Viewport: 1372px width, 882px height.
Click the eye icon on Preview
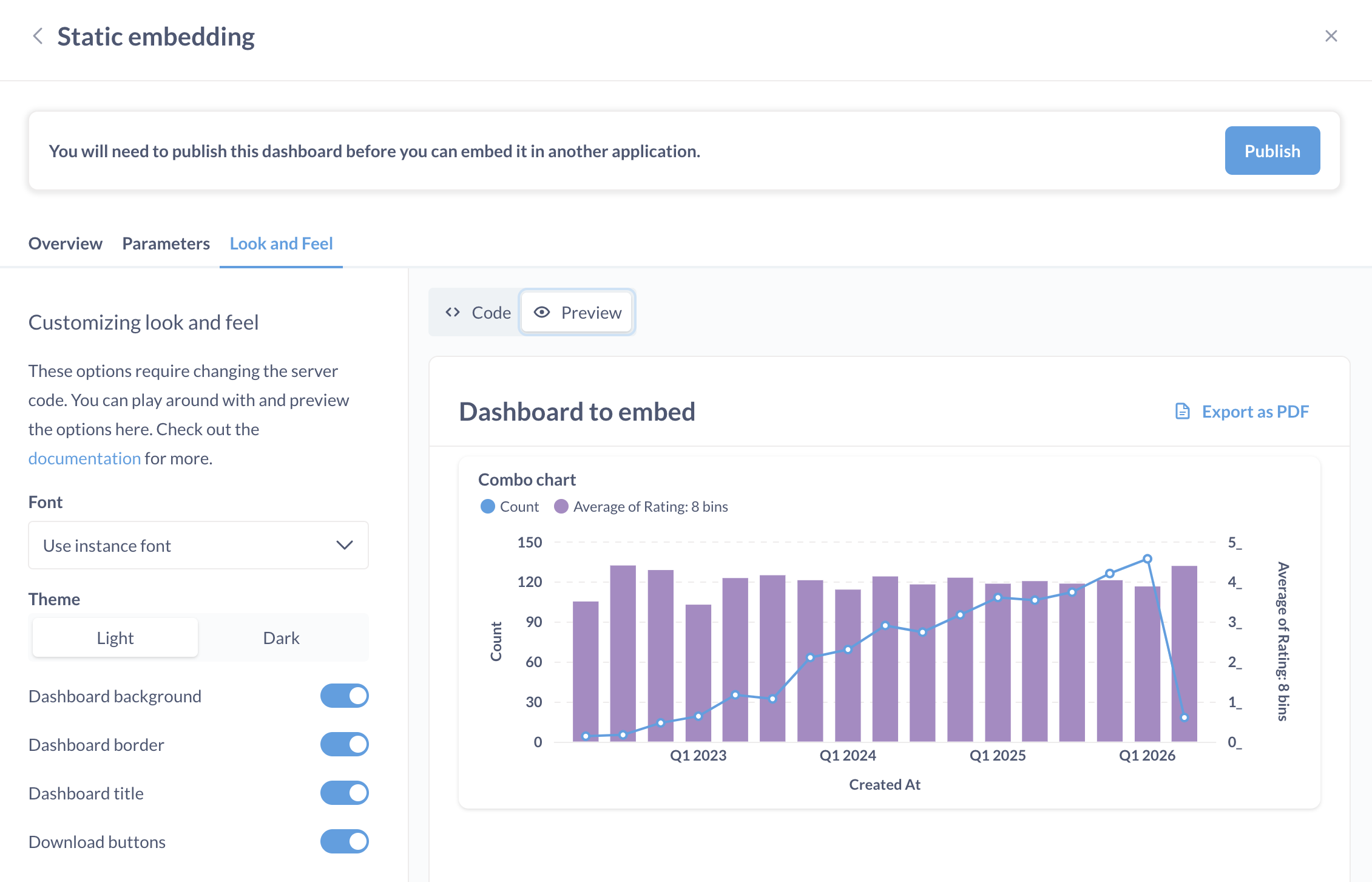[x=541, y=313]
